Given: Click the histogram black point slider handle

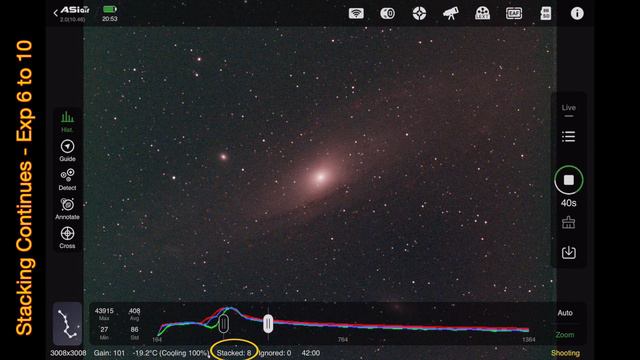Looking at the screenshot, I should (223, 324).
